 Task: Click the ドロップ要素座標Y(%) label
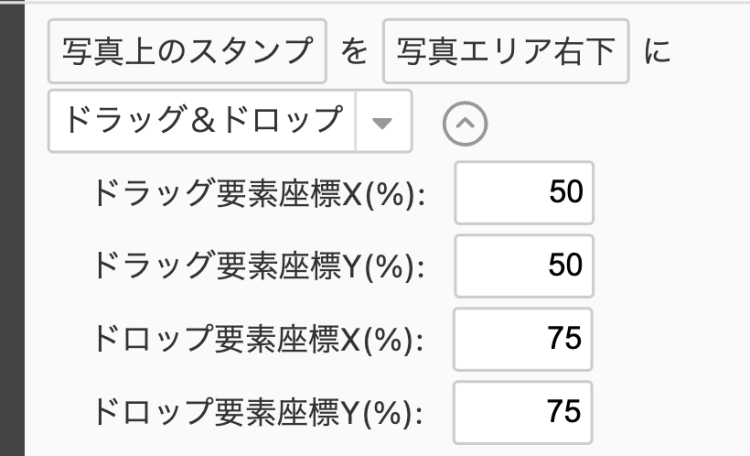[259, 412]
